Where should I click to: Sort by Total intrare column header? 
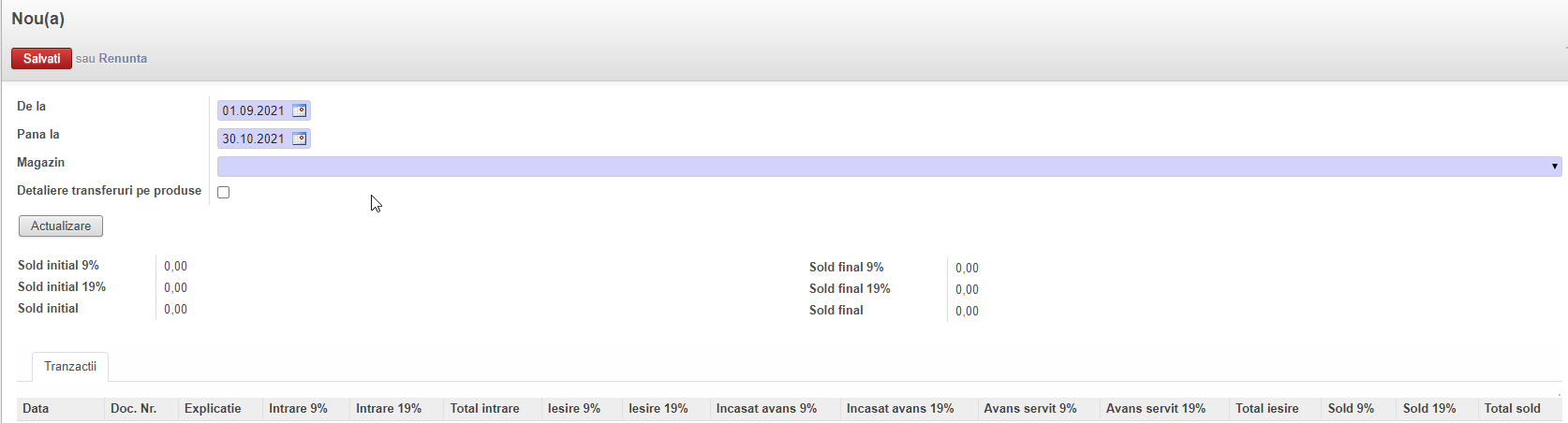pyautogui.click(x=484, y=409)
